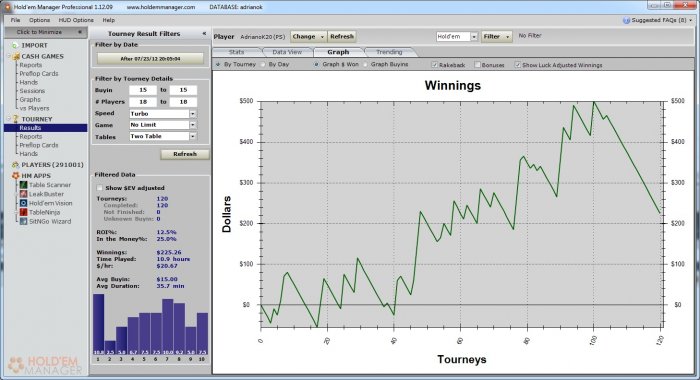Open the Table Scanner app icon
The width and height of the screenshot is (700, 380).
[x=24, y=185]
